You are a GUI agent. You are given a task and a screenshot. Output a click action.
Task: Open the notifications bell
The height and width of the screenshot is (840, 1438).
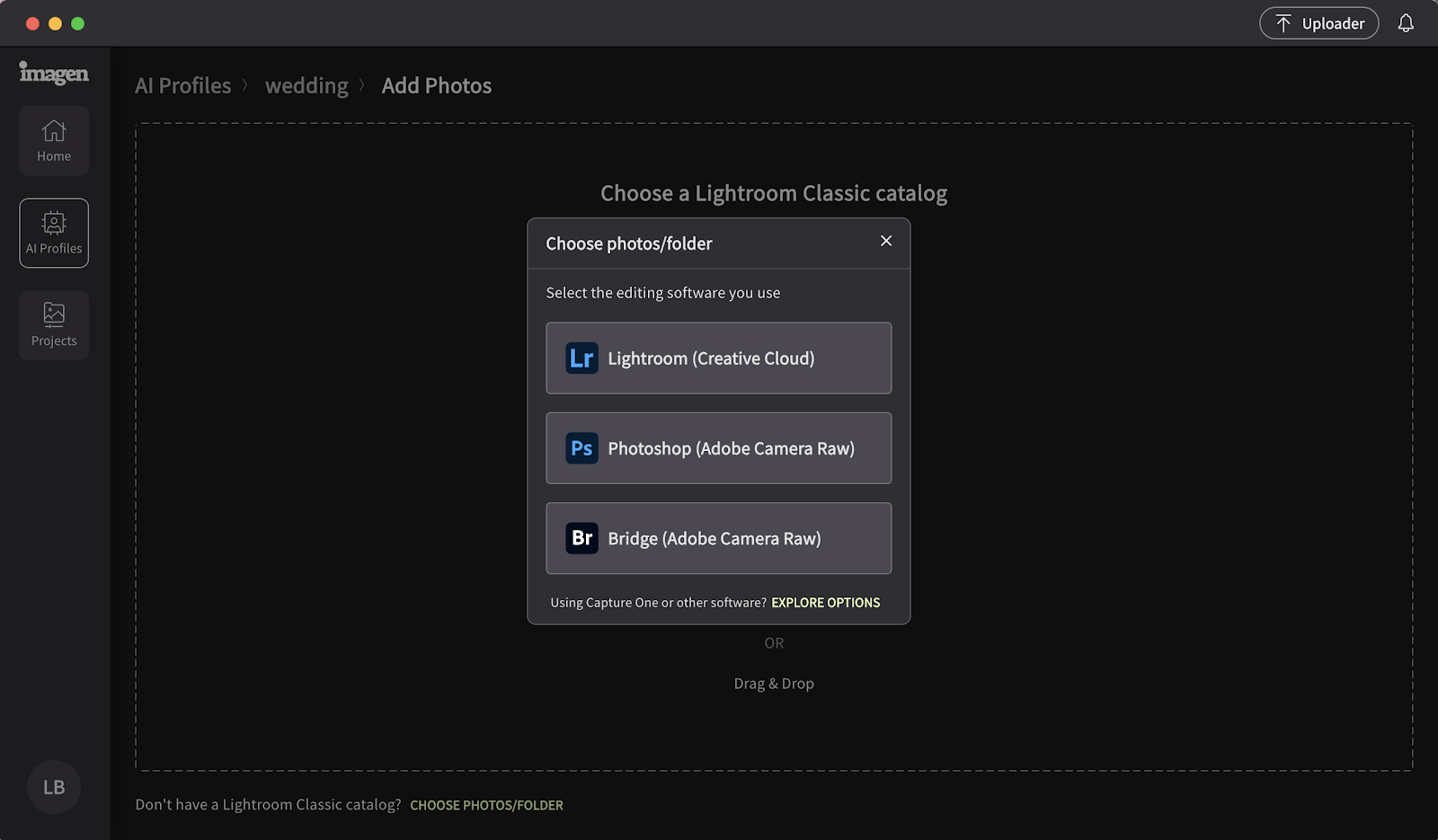pos(1406,23)
